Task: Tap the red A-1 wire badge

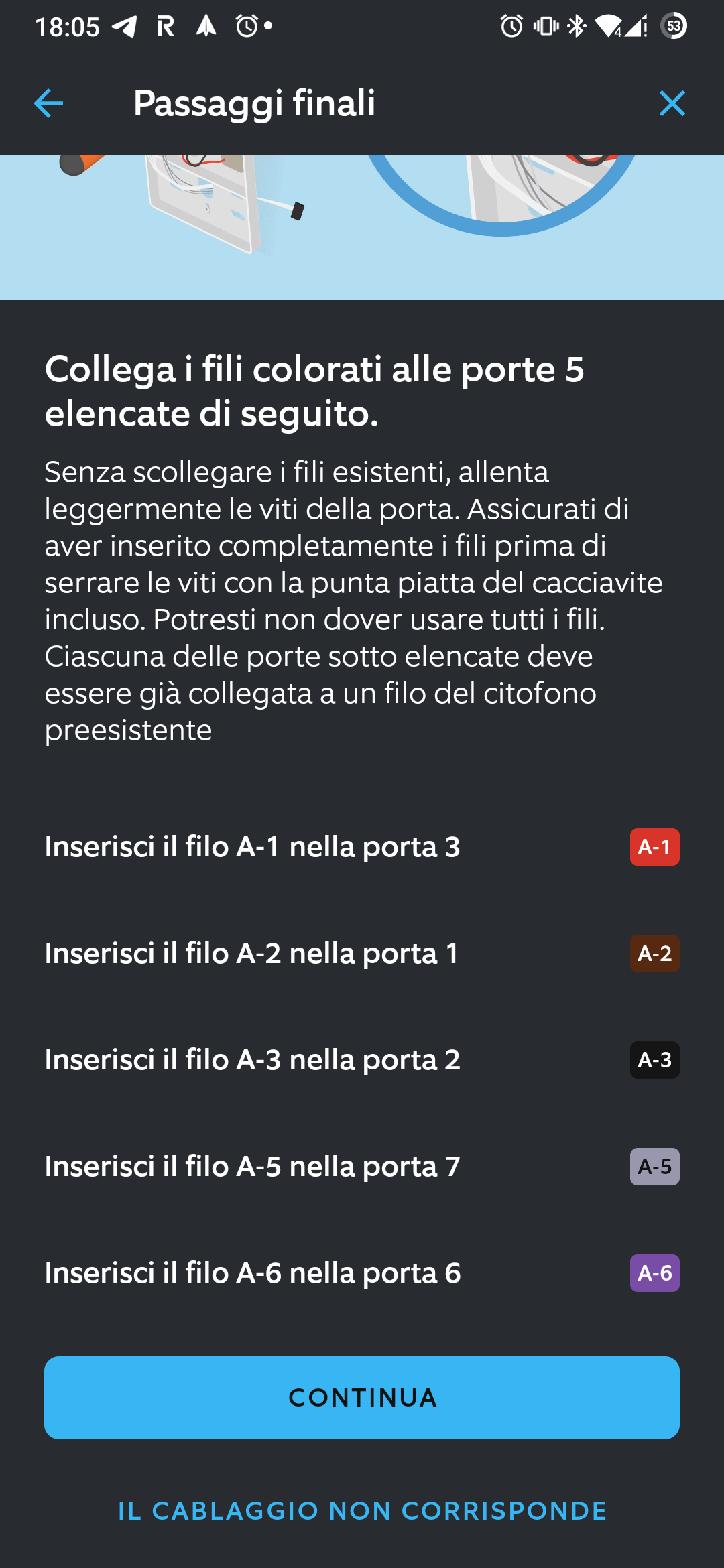Action: point(654,847)
